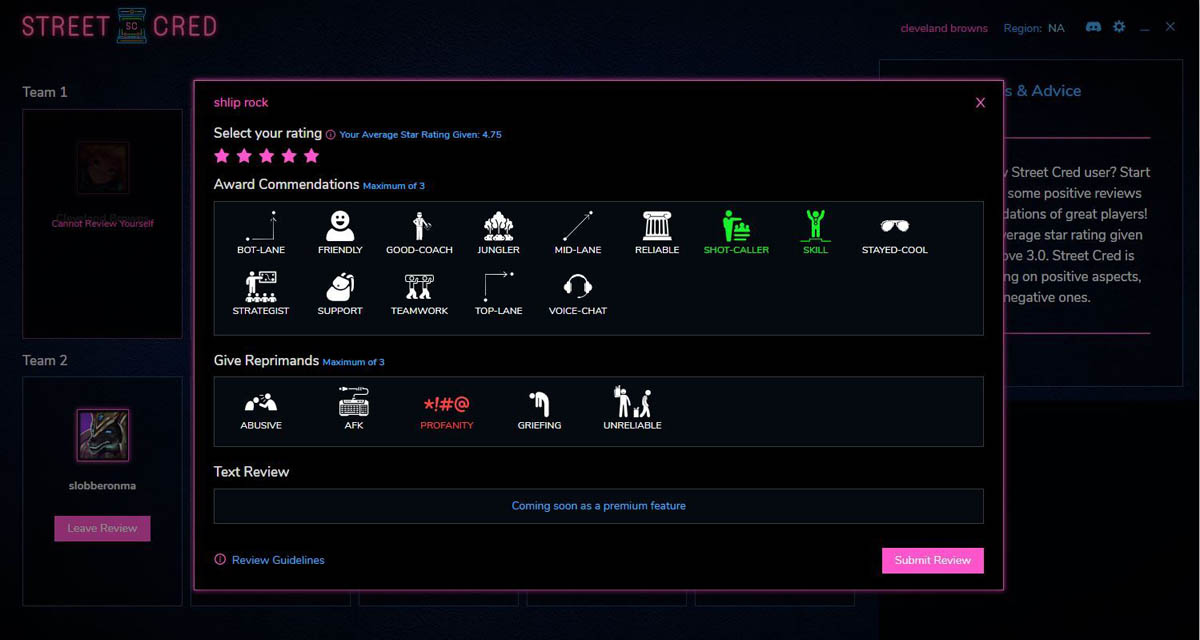This screenshot has width=1200, height=640.
Task: Turn off the red Profanity reprimand
Action: point(447,406)
